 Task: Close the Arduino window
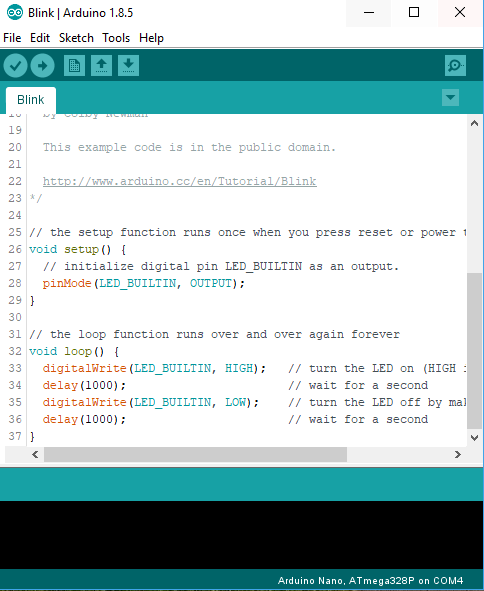point(460,13)
